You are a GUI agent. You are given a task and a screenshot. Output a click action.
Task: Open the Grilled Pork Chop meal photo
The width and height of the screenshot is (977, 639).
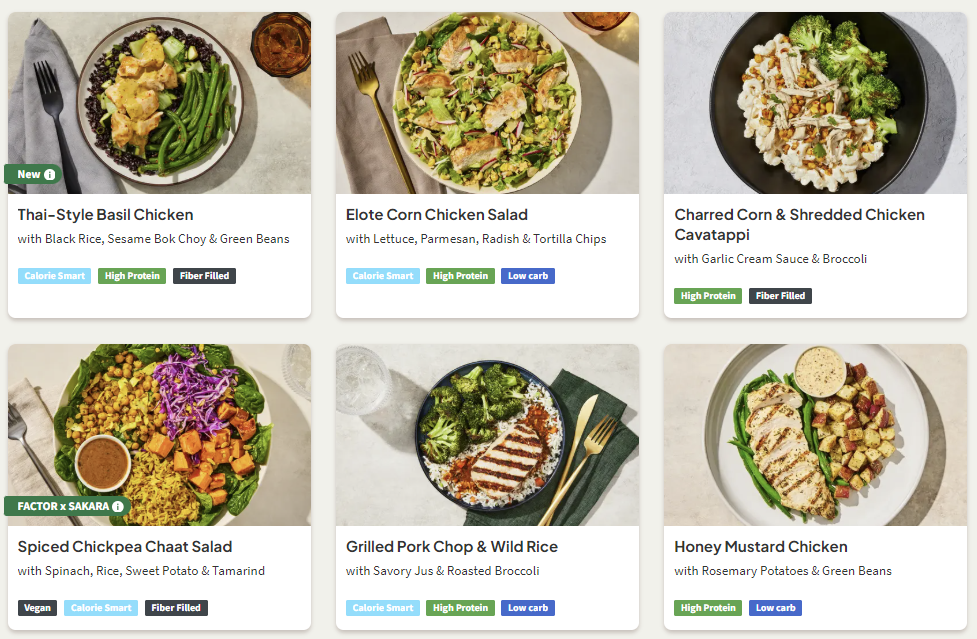click(x=487, y=434)
